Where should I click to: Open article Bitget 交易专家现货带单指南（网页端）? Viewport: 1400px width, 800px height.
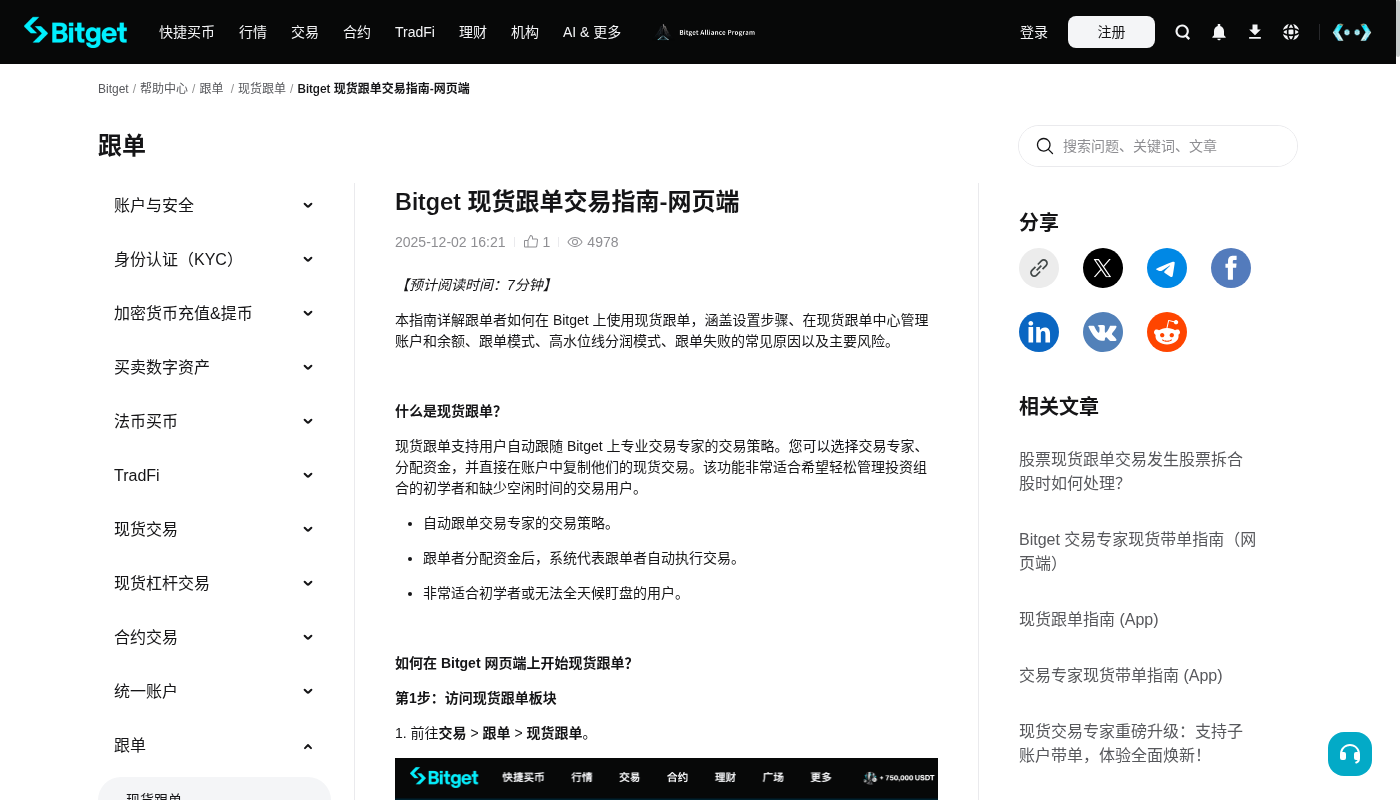pos(1138,551)
